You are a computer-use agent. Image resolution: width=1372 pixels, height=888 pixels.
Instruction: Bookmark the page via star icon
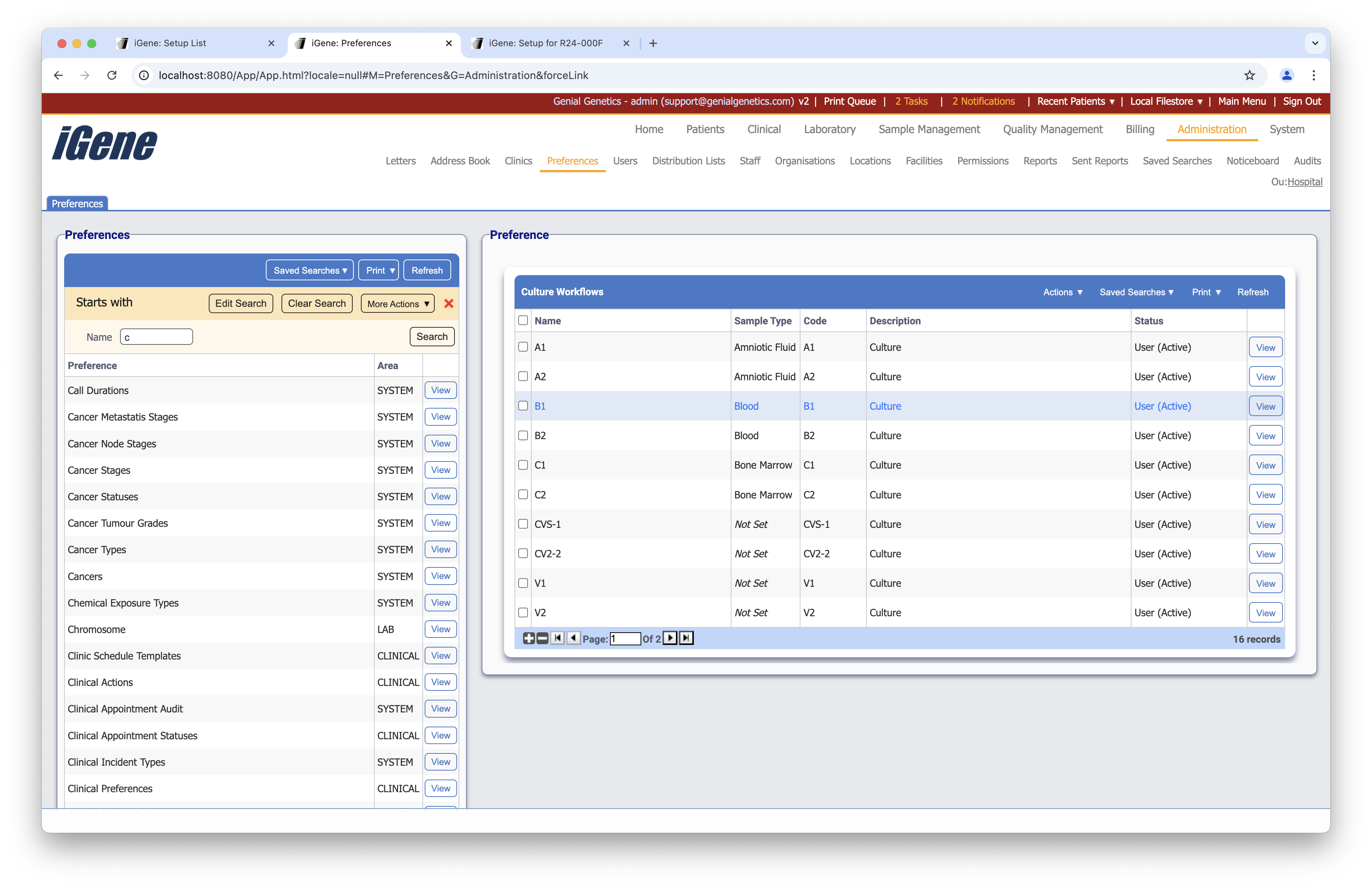coord(1249,75)
